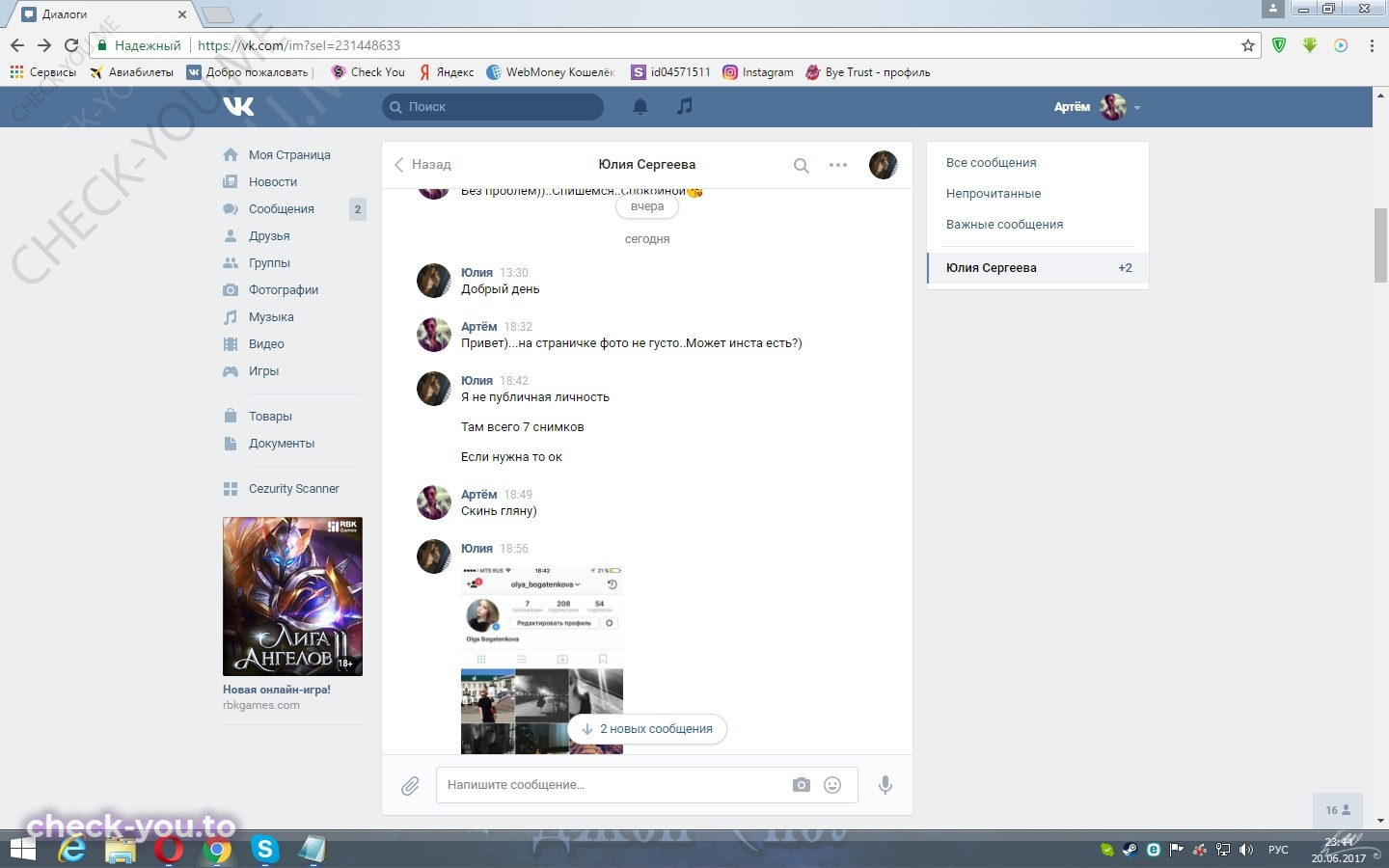Open Друзья in the left menu
Screen dimensions: 1389x868
[269, 236]
